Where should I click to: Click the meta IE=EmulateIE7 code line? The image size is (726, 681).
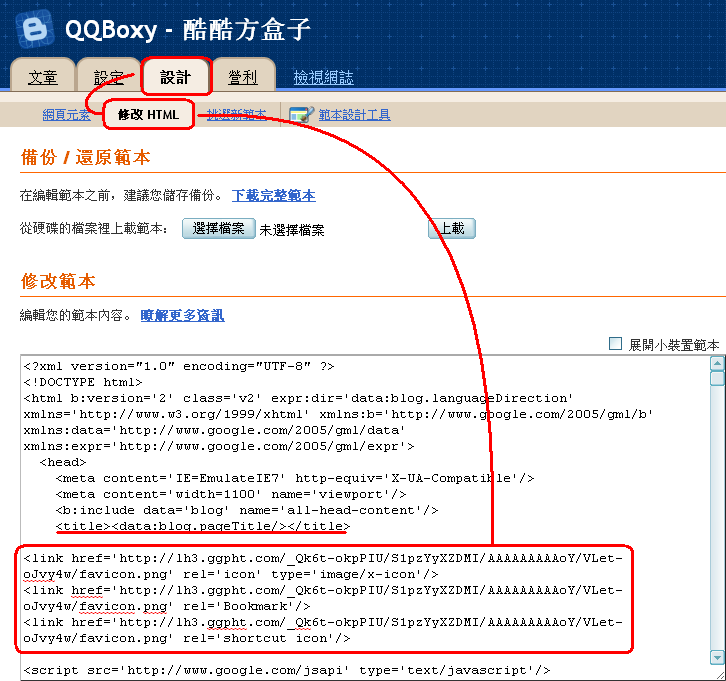(x=295, y=478)
